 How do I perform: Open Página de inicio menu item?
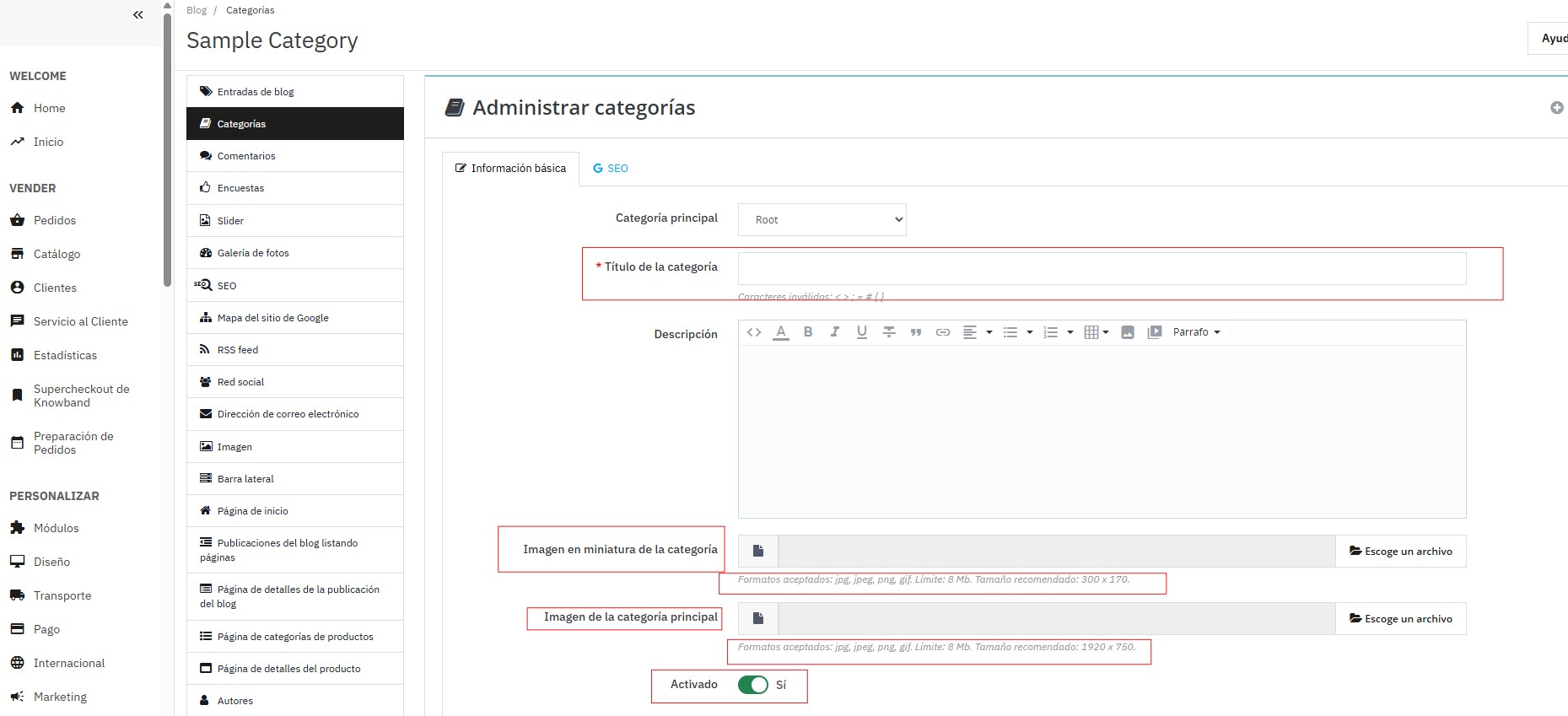[295, 511]
